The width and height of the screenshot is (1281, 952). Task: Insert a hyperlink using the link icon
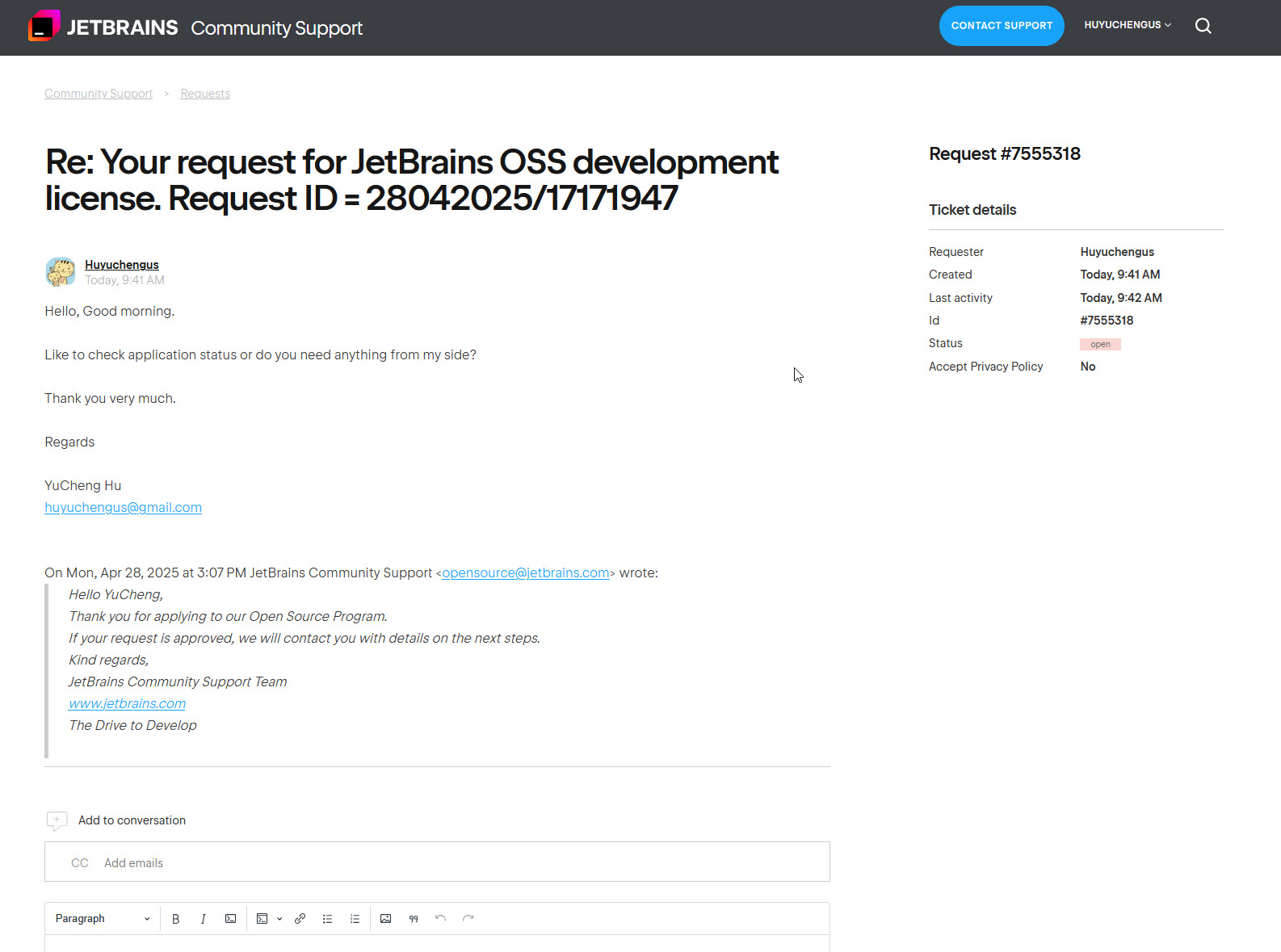(300, 919)
